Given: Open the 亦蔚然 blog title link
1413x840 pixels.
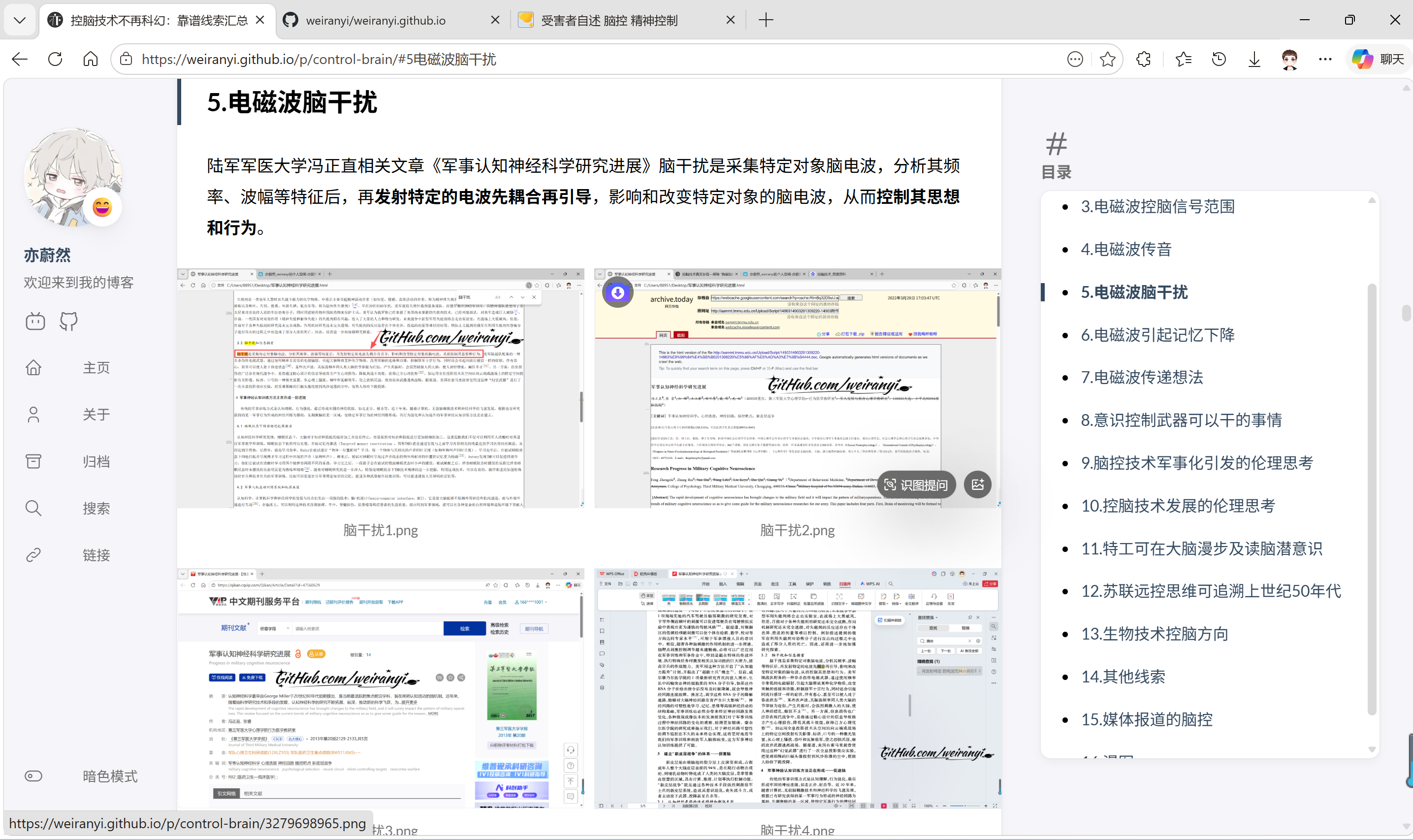Looking at the screenshot, I should 47,255.
